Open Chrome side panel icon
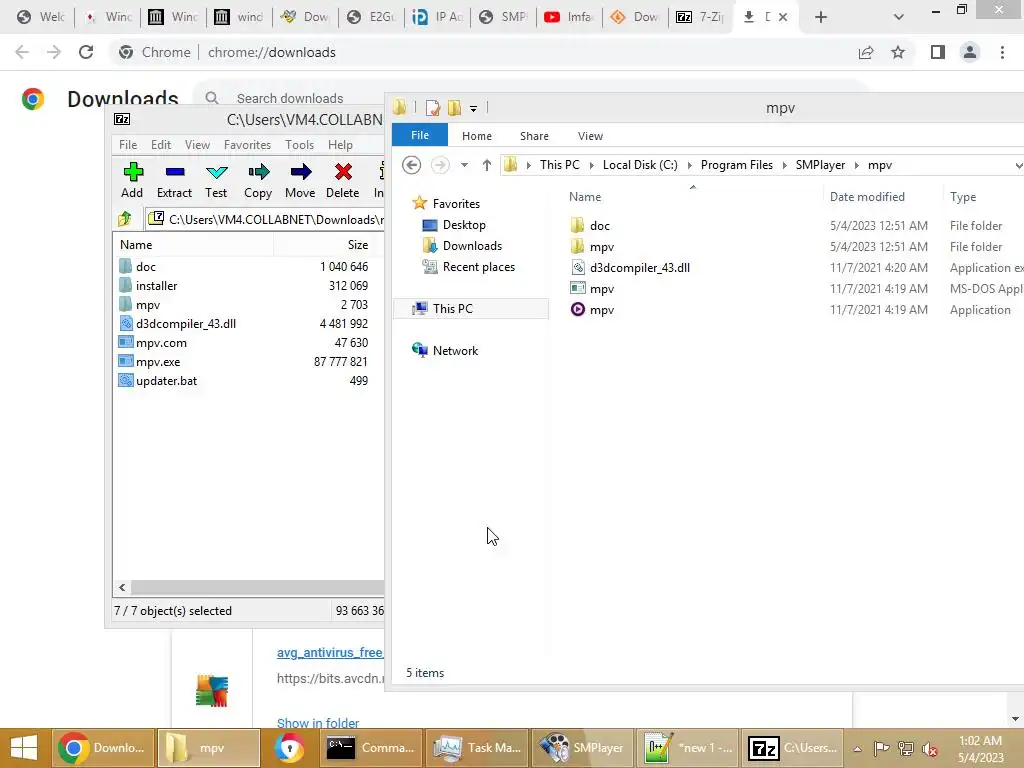Viewport: 1024px width, 768px height. coord(938,52)
